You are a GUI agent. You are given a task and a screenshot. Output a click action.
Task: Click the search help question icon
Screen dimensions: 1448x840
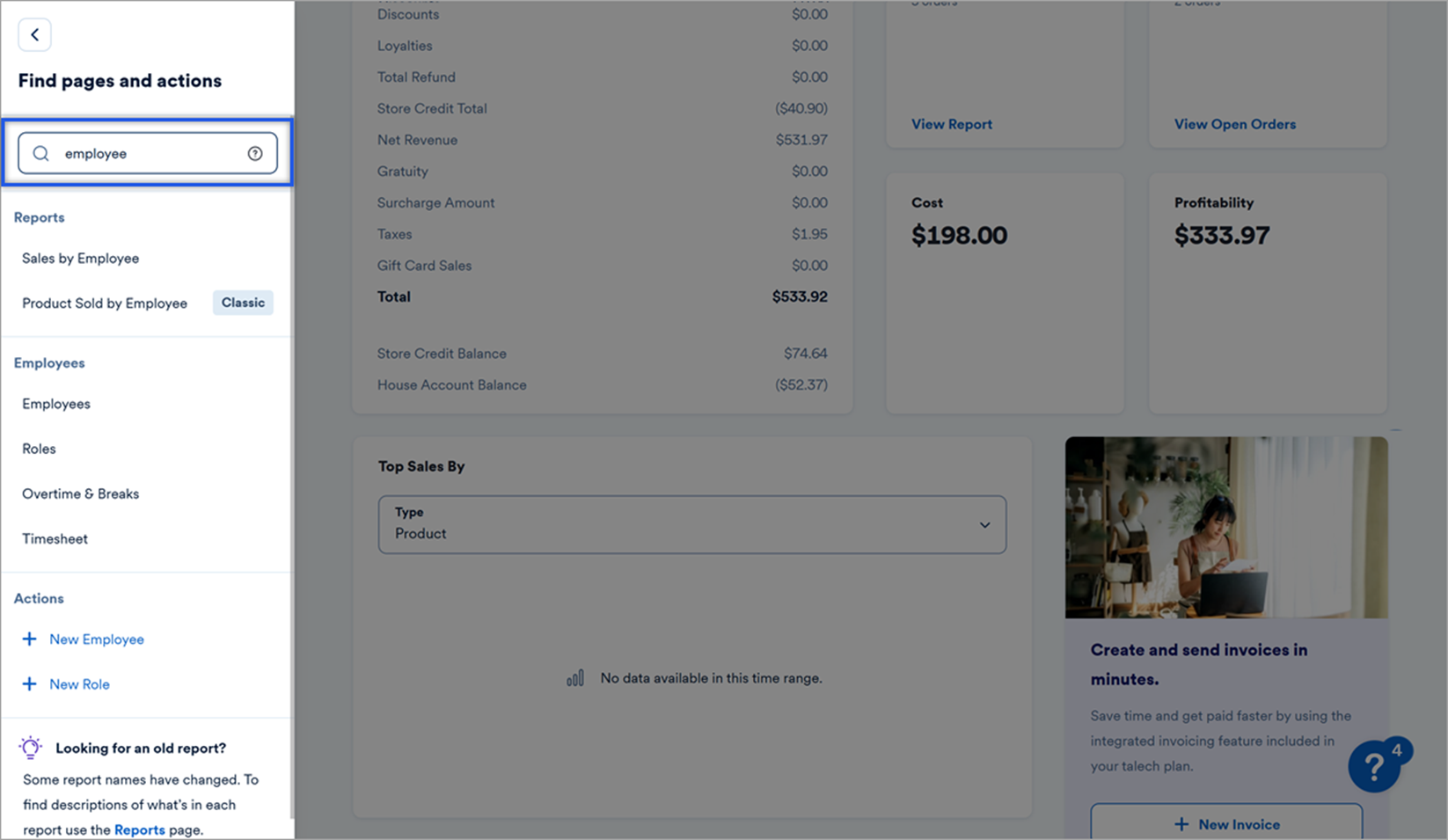coord(255,154)
